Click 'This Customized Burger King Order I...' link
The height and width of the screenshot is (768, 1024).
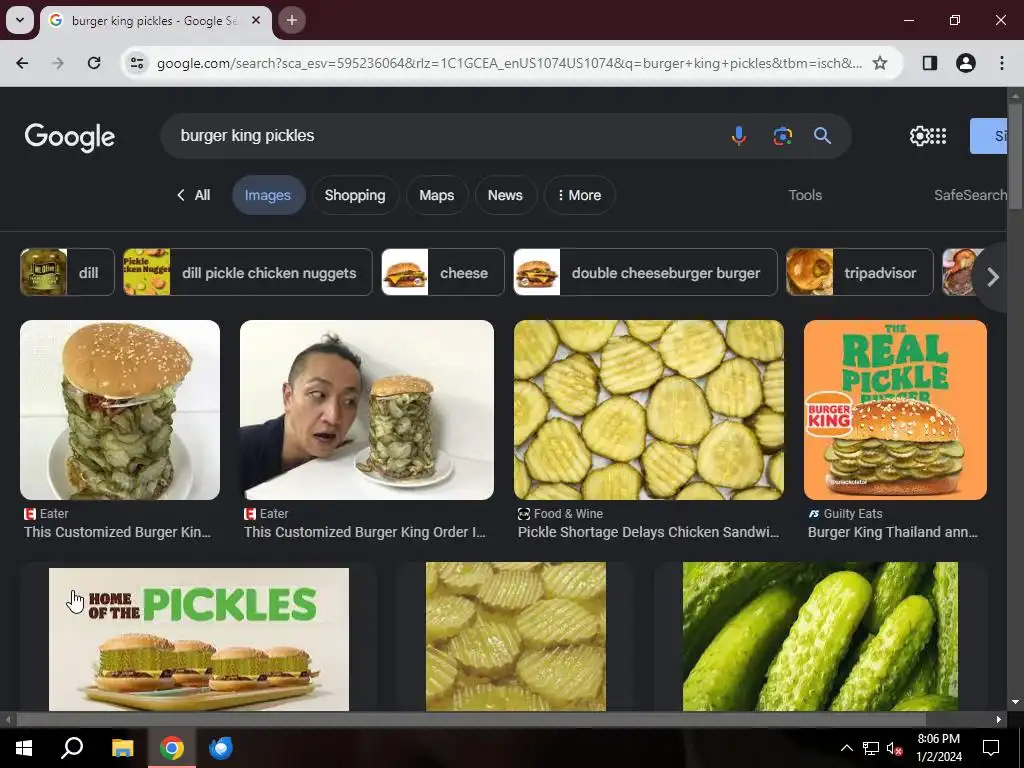coord(364,532)
